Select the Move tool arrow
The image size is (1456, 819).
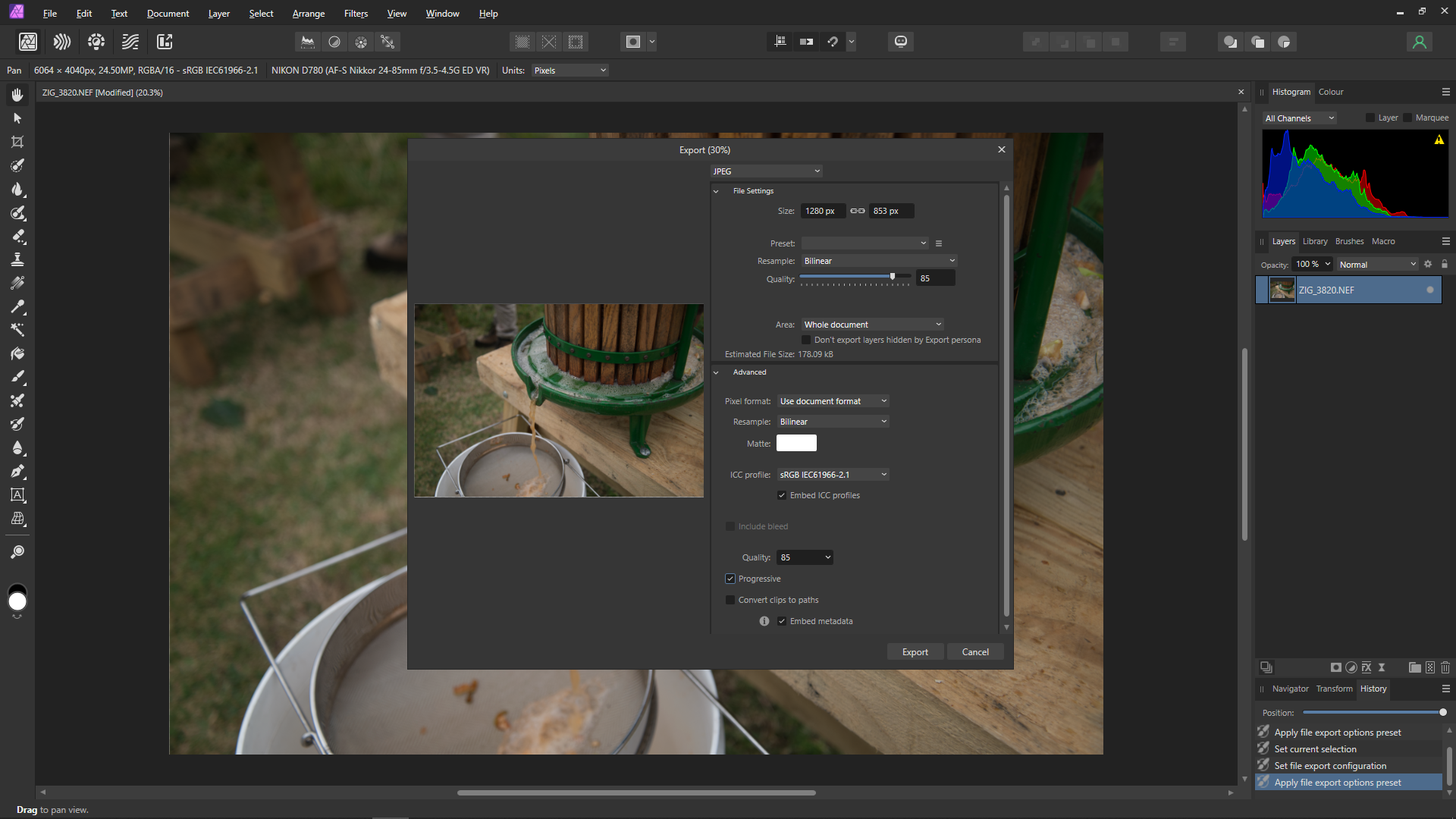[x=17, y=118]
